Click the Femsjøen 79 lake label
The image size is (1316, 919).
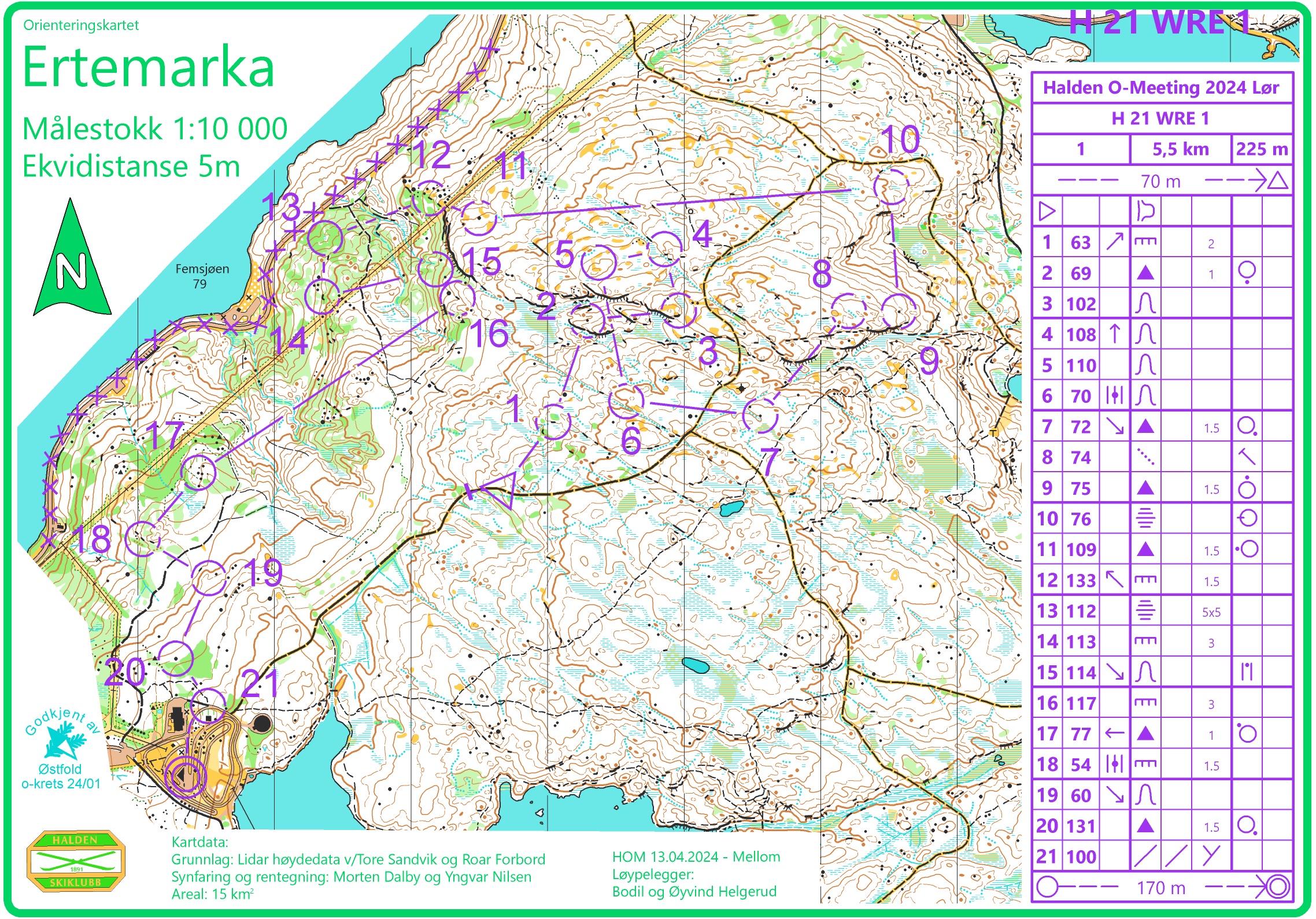pos(202,276)
